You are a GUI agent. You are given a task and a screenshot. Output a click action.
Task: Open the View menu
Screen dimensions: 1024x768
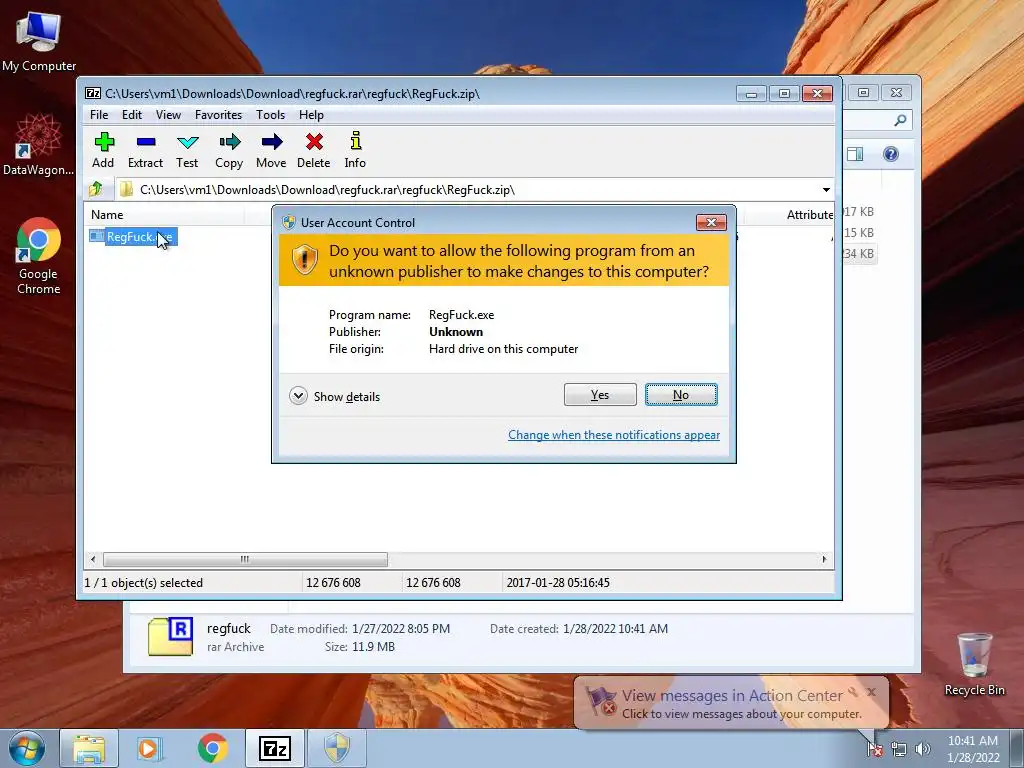(x=168, y=115)
